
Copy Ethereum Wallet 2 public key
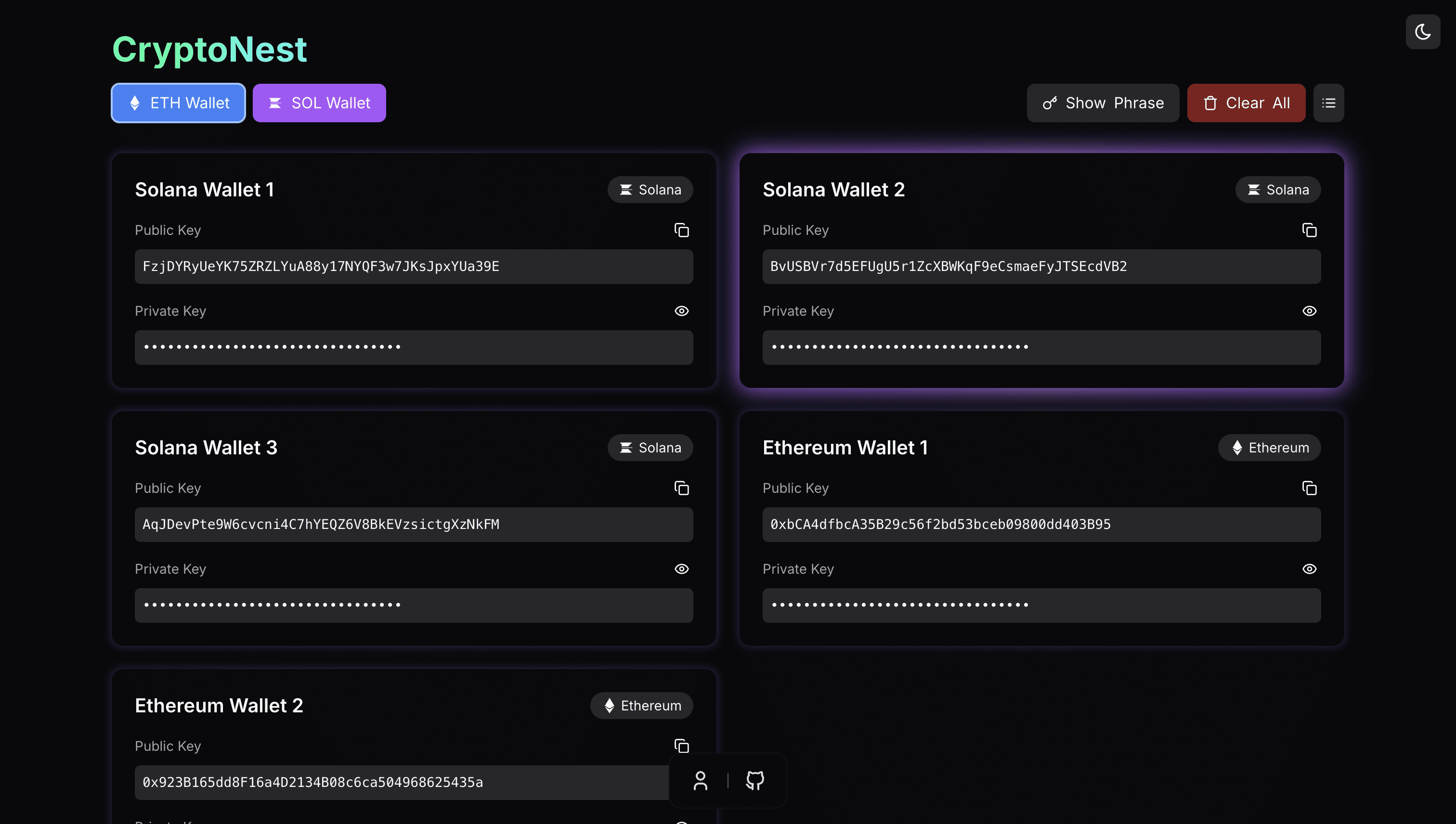click(x=681, y=746)
